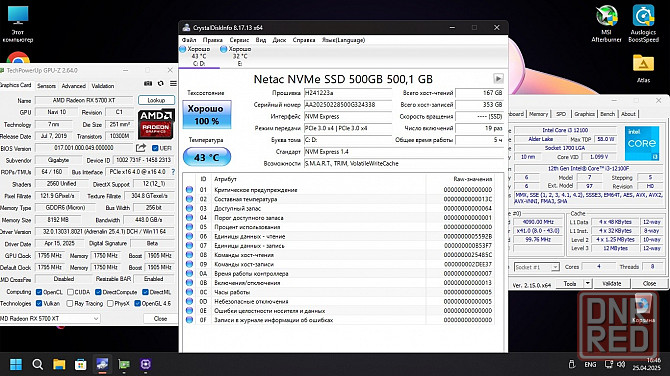Open Вид menu
This screenshot has height=376, width=670.
pos(261,40)
